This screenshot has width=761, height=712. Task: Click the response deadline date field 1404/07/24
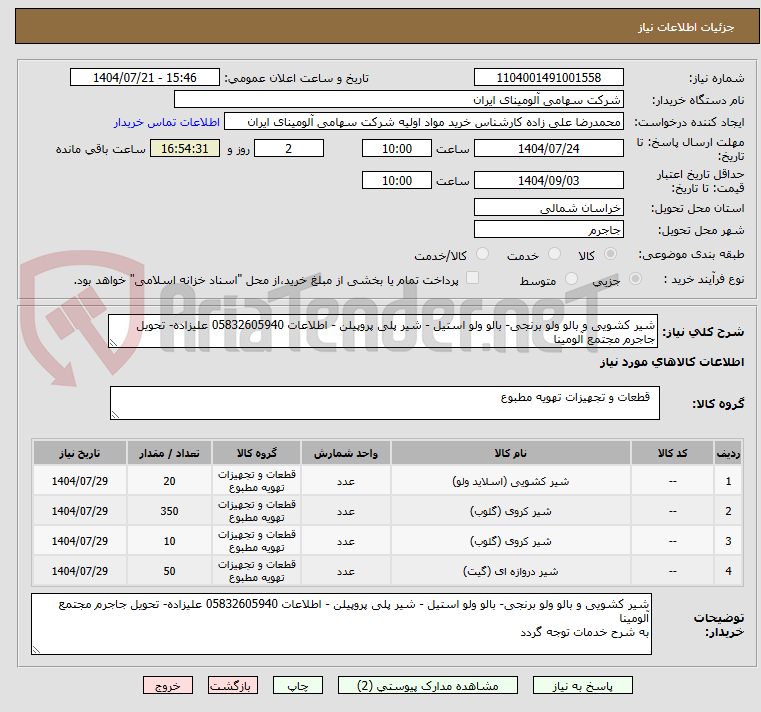pyautogui.click(x=548, y=148)
